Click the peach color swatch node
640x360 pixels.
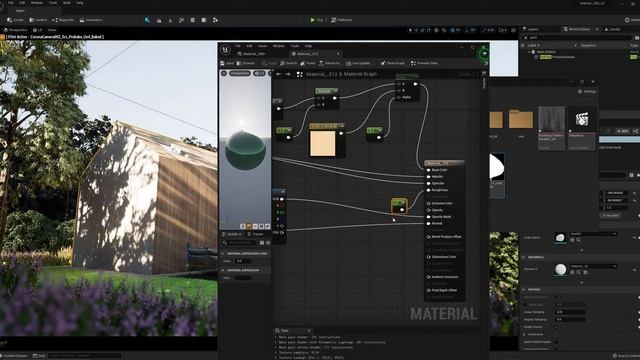[322, 144]
